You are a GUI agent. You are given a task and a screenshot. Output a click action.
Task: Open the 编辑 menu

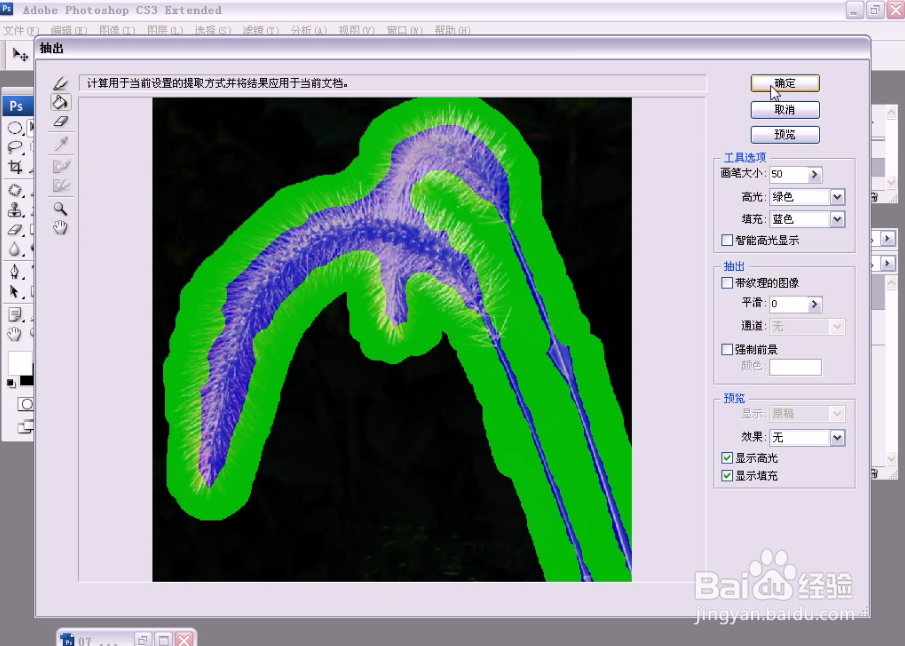click(x=69, y=30)
